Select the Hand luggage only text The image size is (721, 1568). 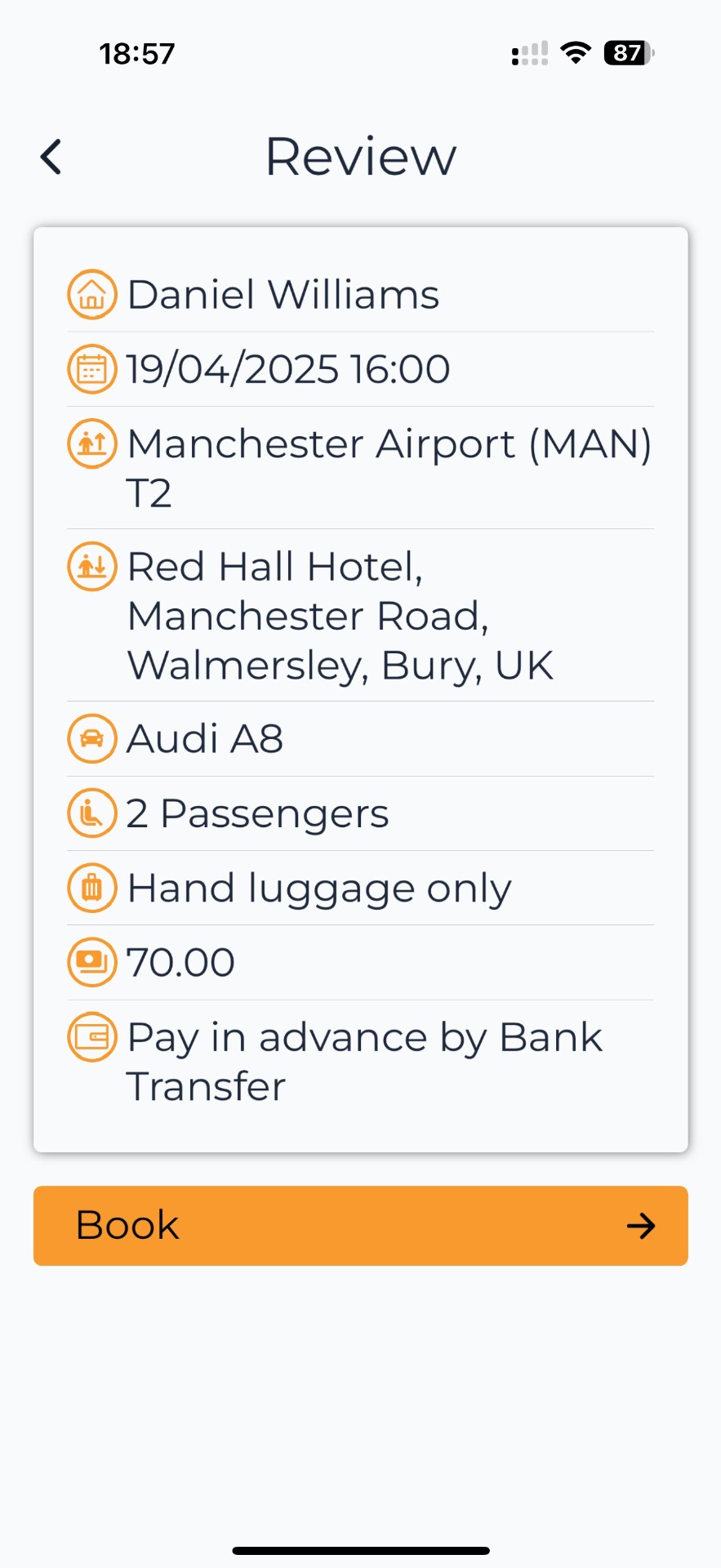pyautogui.click(x=319, y=888)
